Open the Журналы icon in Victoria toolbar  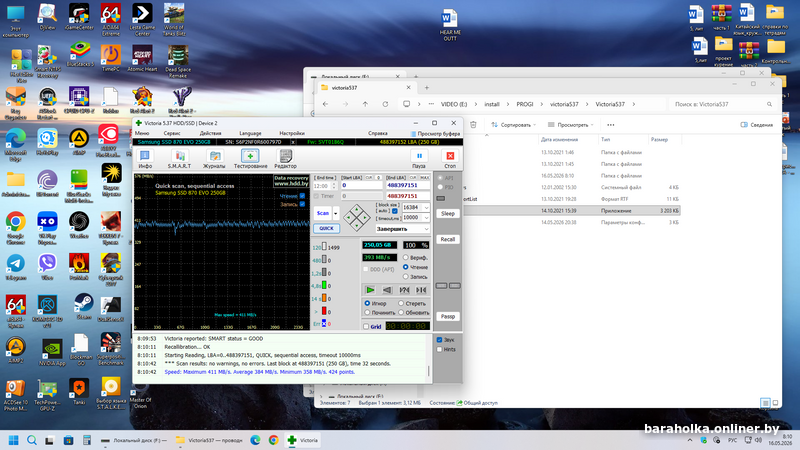tap(215, 156)
